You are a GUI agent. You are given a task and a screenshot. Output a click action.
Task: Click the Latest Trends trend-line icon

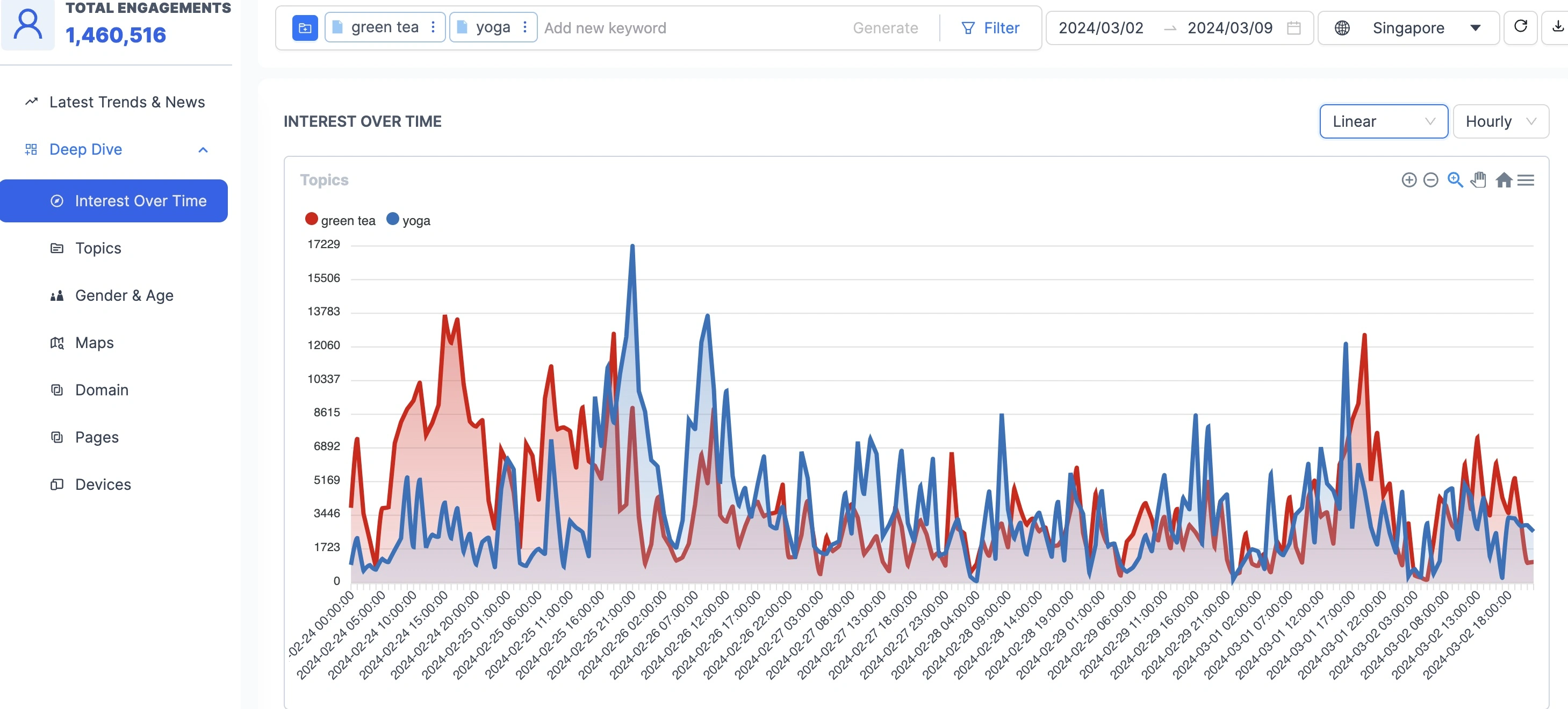coord(32,102)
